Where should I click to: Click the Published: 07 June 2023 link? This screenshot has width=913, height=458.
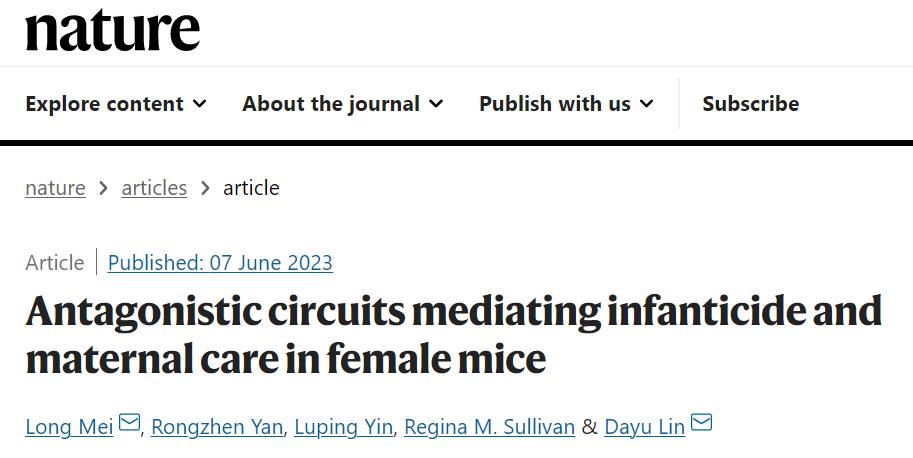[x=220, y=263]
